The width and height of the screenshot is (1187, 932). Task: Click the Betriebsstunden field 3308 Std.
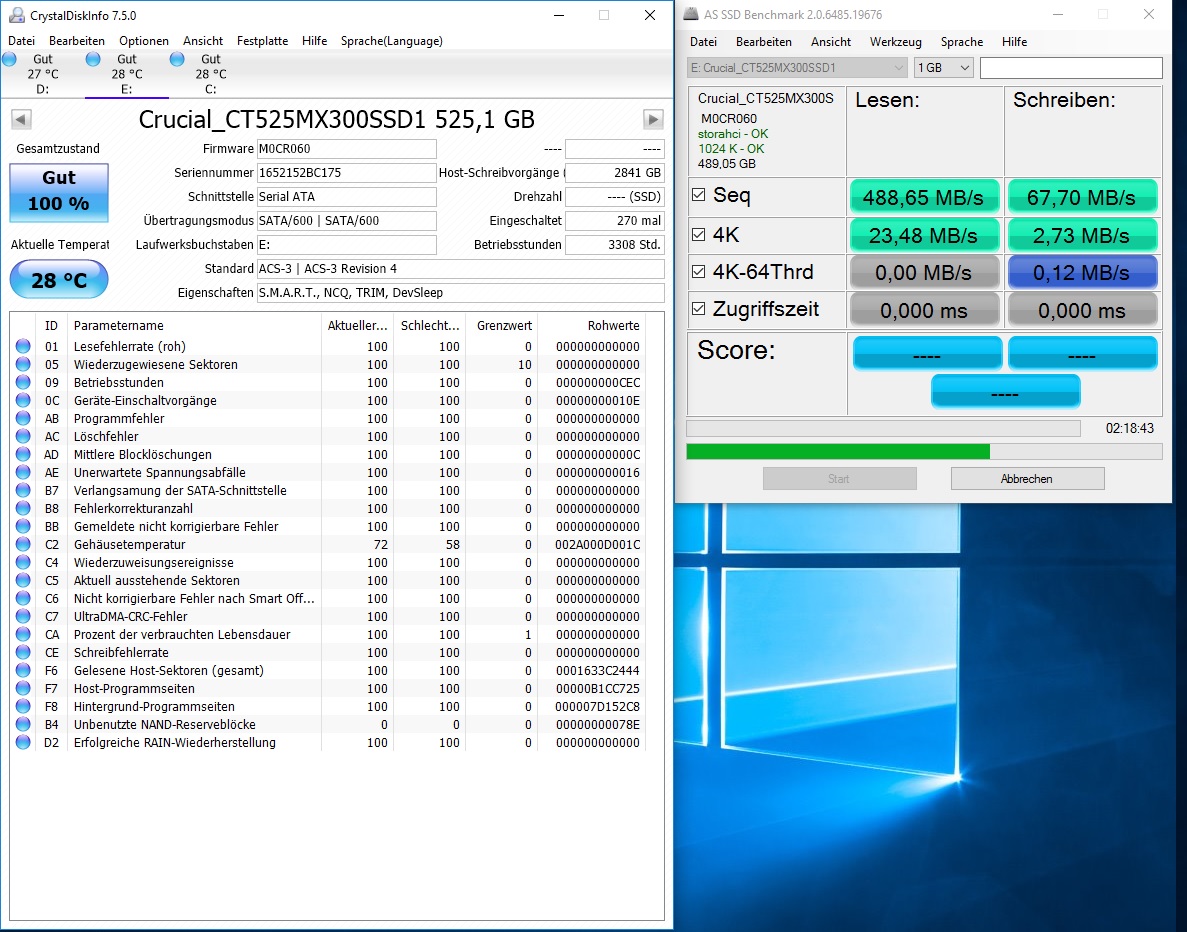(615, 245)
